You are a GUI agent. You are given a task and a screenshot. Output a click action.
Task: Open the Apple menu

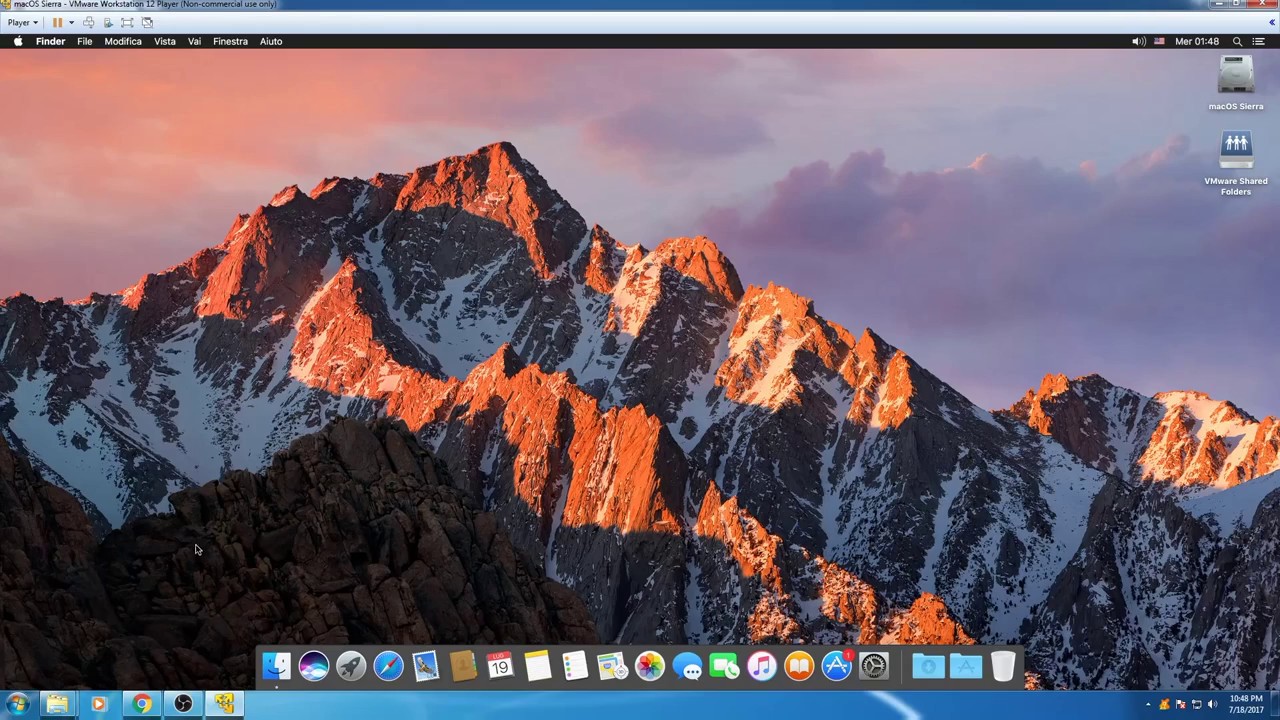coord(18,41)
